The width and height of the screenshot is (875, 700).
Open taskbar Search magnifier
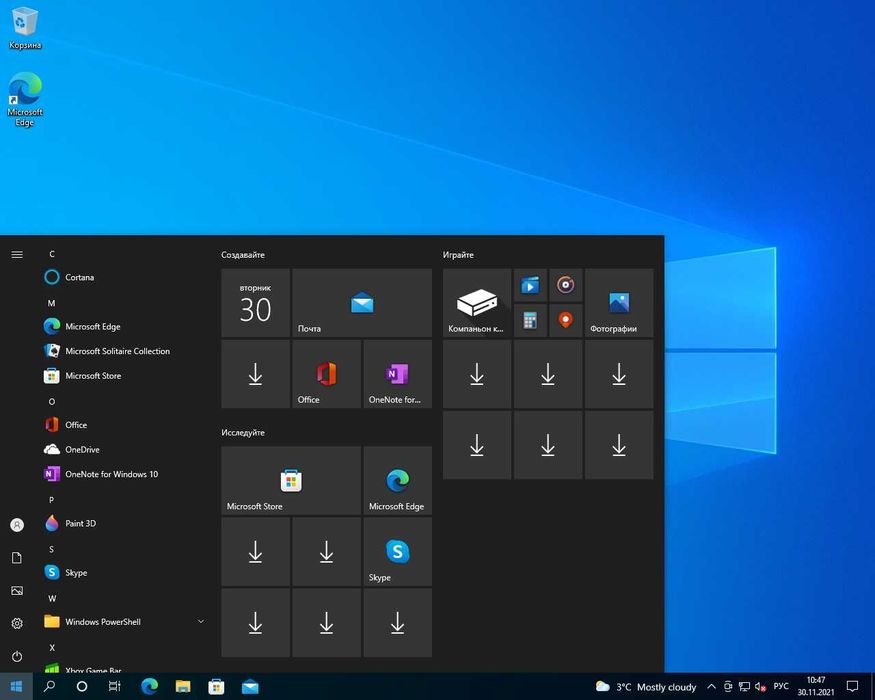(x=49, y=686)
